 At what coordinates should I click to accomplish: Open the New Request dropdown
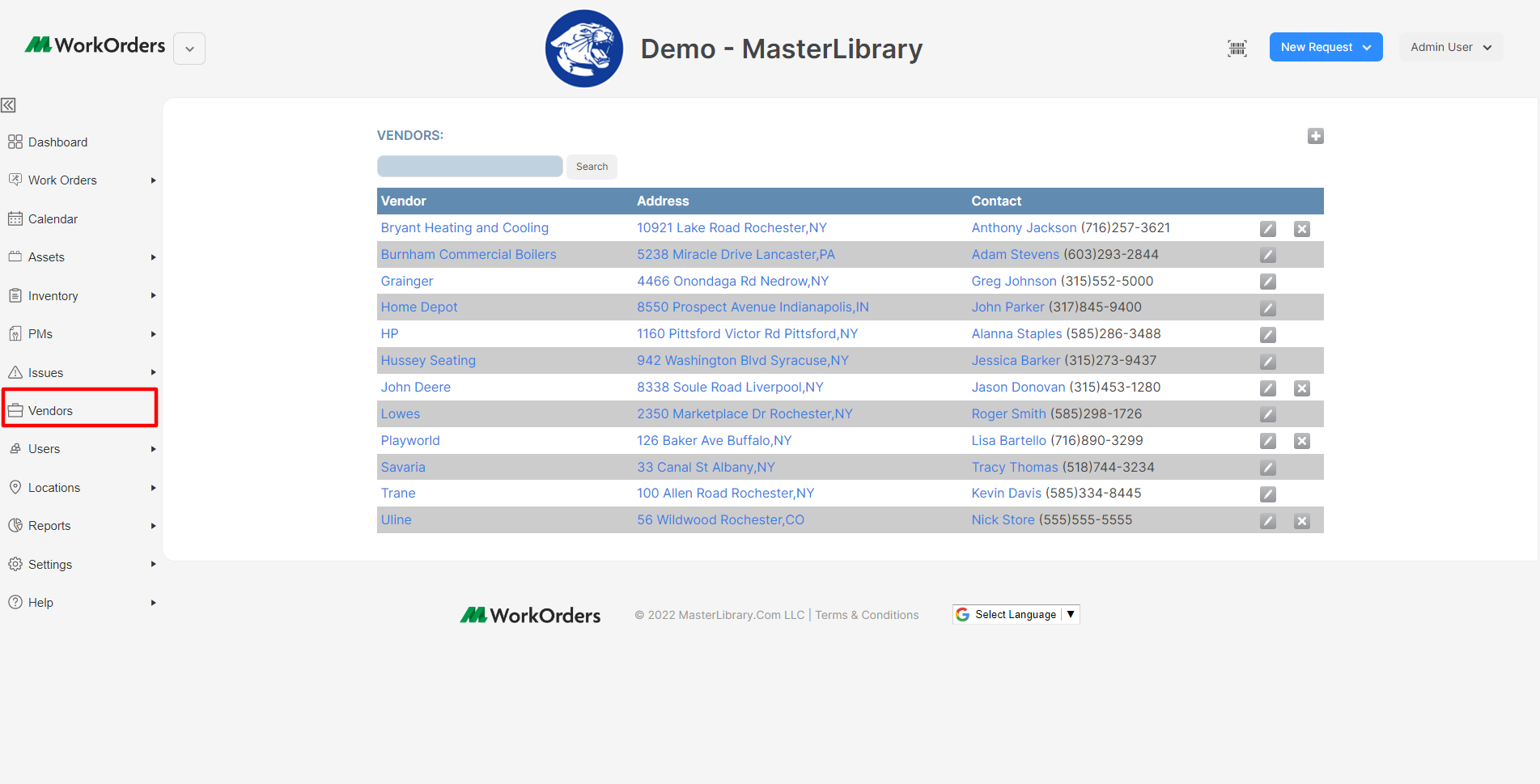1326,47
